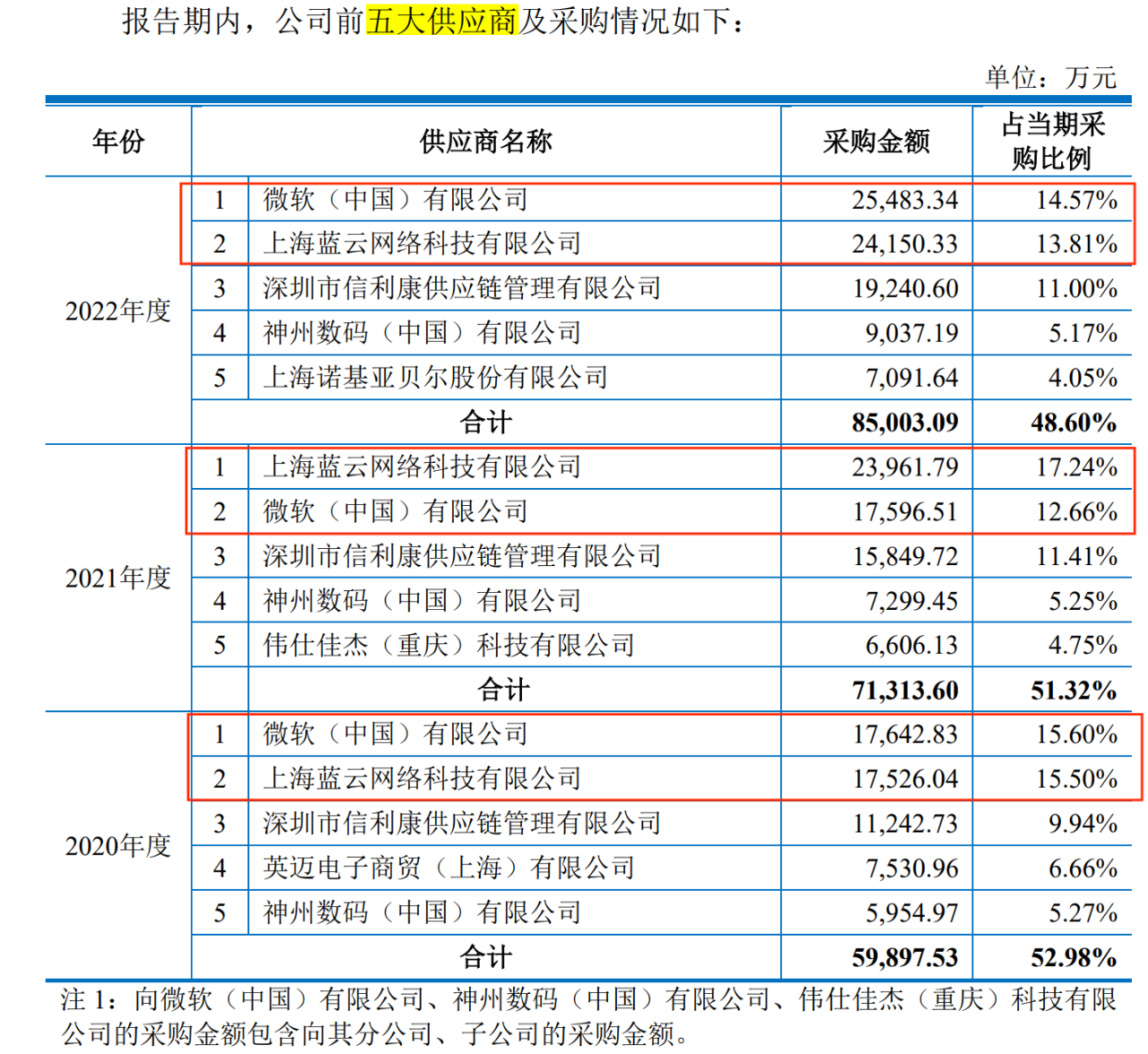The height and width of the screenshot is (1054, 1148).
Task: Click the amount "11,242.73"
Action: click(x=905, y=823)
